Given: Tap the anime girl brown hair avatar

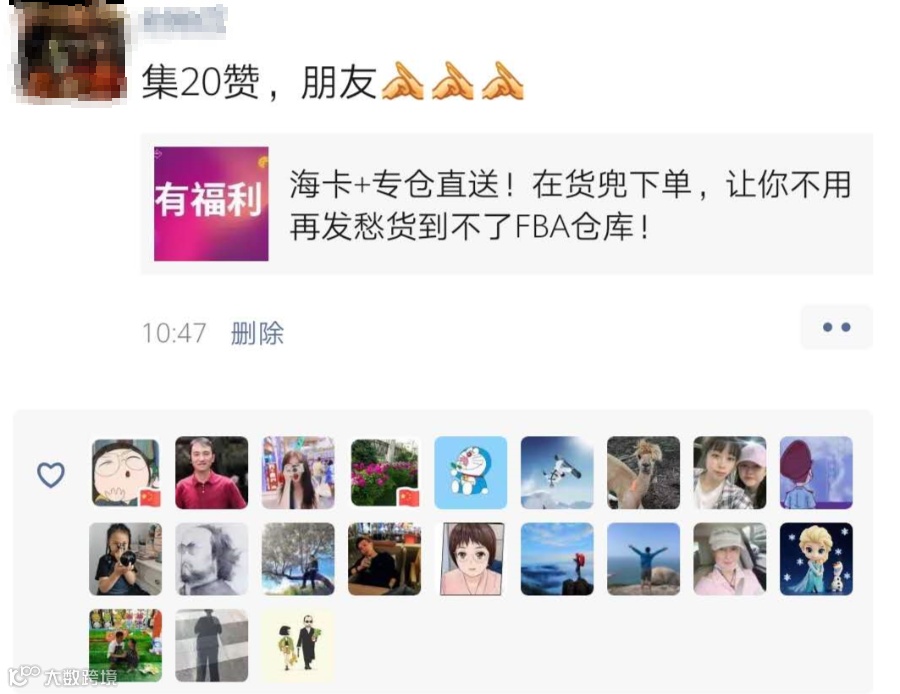Looking at the screenshot, I should (471, 559).
